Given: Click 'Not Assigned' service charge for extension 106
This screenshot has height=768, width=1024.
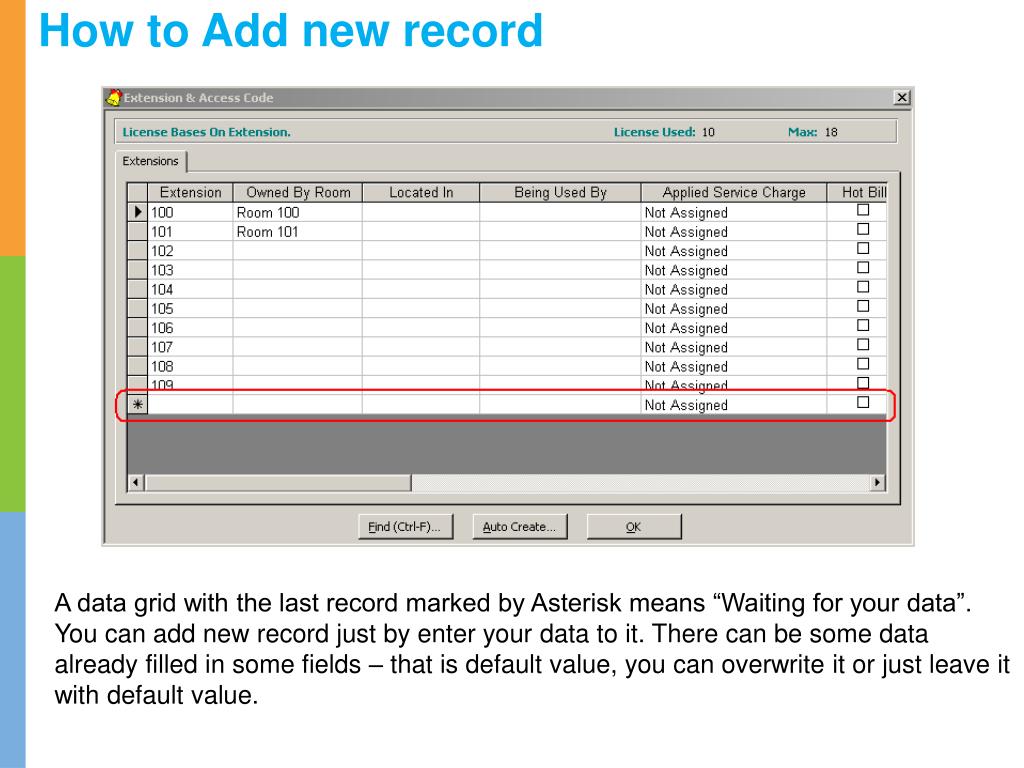Looking at the screenshot, I should (x=734, y=328).
